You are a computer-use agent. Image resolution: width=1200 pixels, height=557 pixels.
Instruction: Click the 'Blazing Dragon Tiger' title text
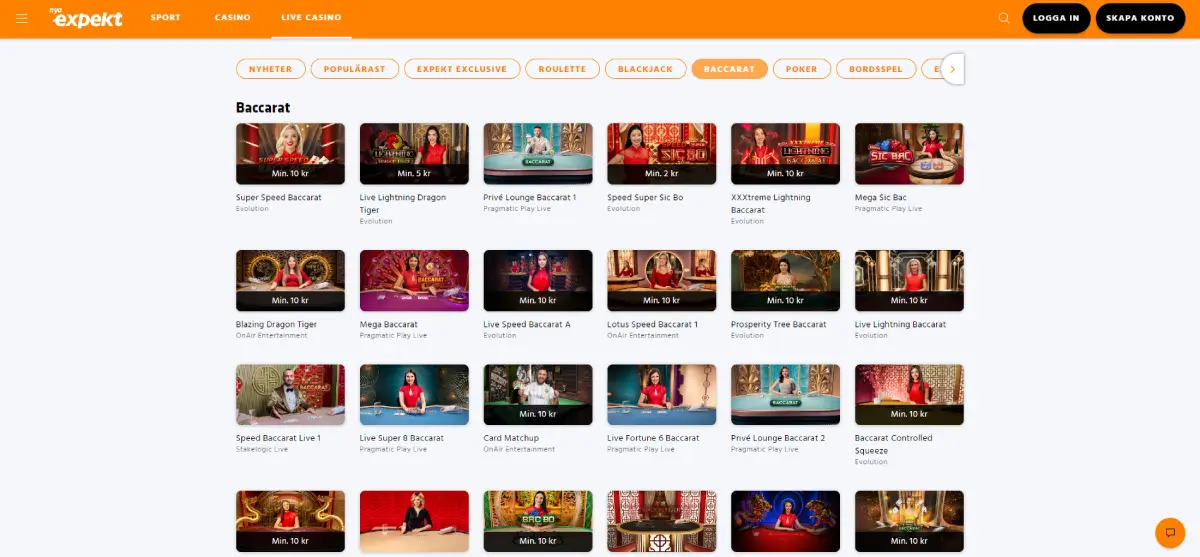276,325
